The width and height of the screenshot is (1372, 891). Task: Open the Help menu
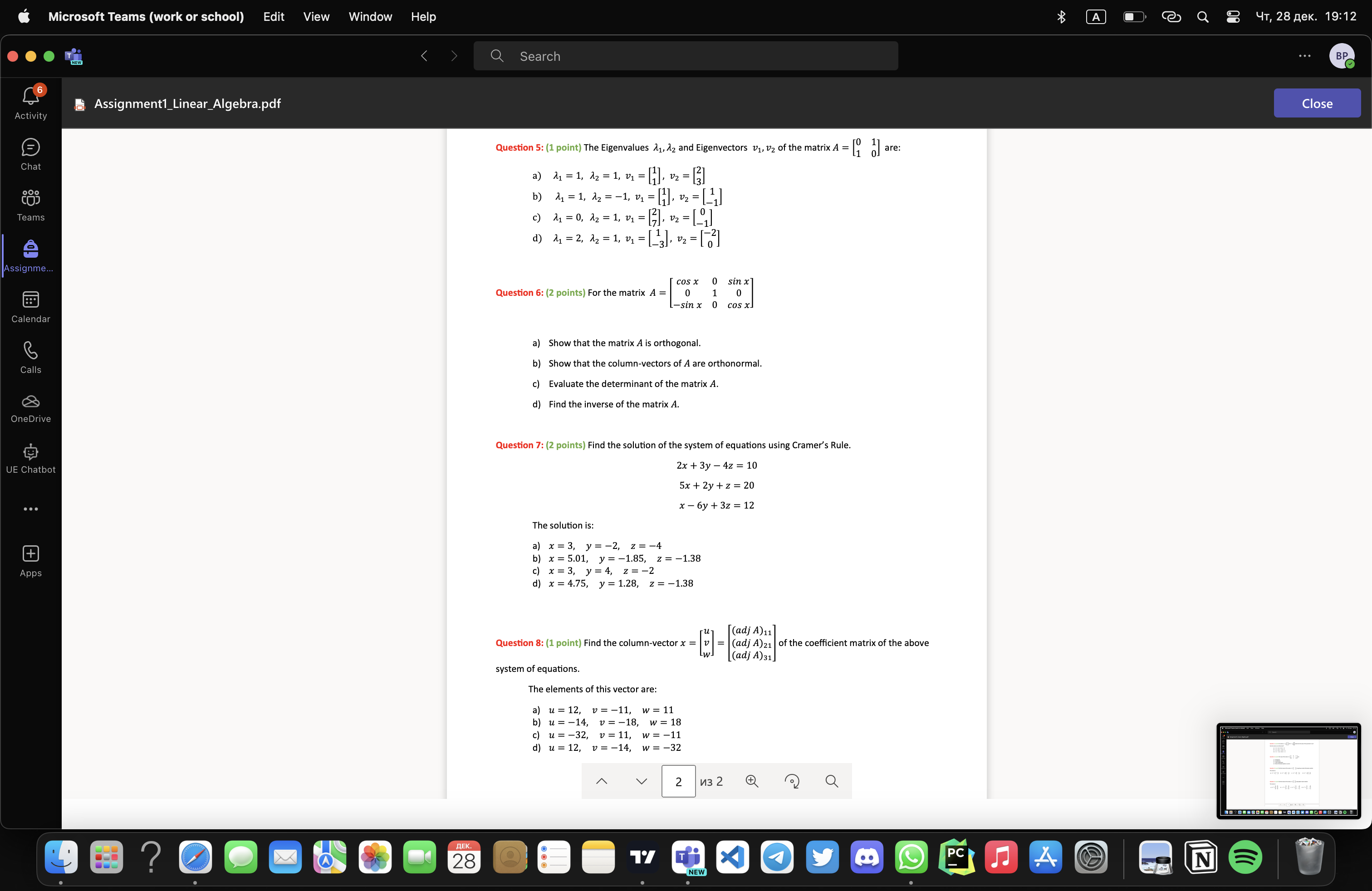422,16
